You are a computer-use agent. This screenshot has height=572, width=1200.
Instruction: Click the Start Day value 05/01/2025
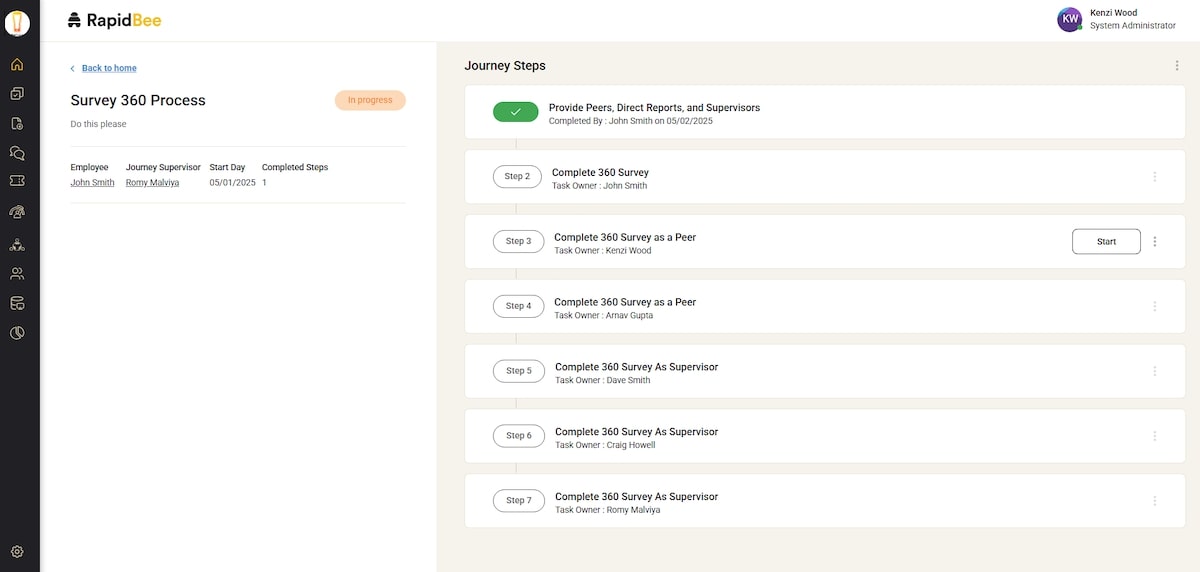(x=233, y=183)
